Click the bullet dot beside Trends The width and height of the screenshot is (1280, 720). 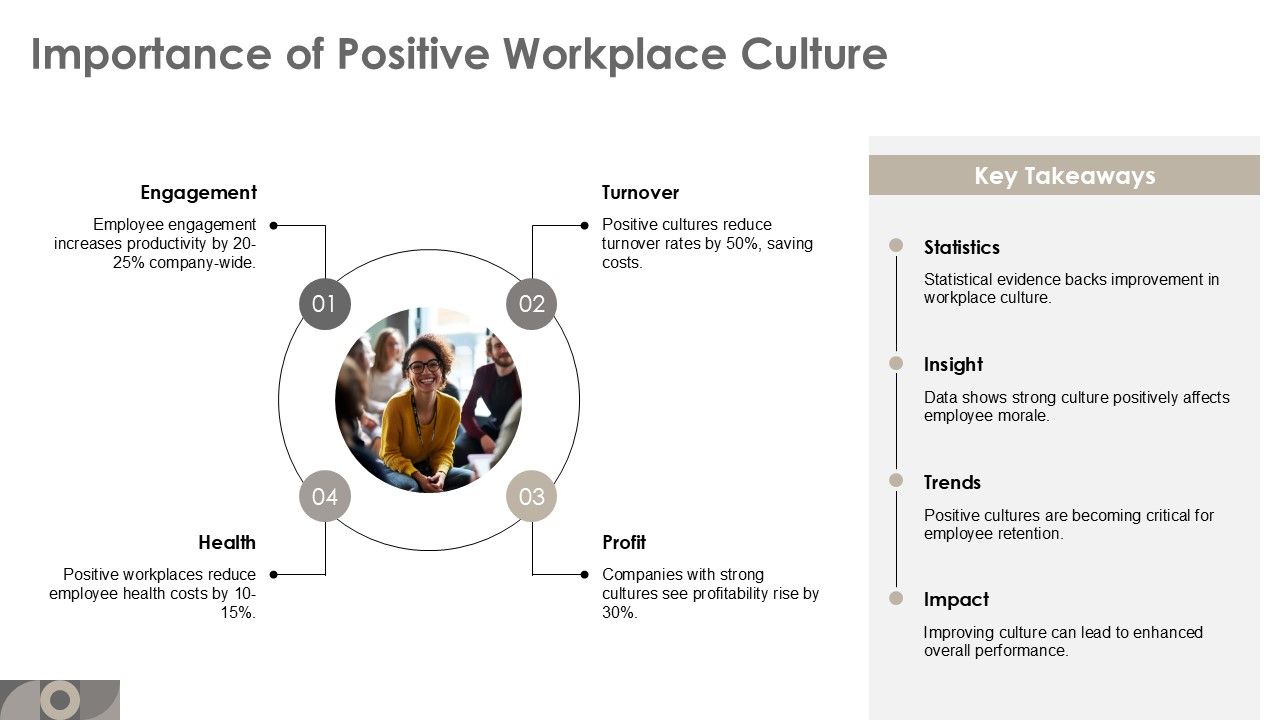pyautogui.click(x=895, y=476)
